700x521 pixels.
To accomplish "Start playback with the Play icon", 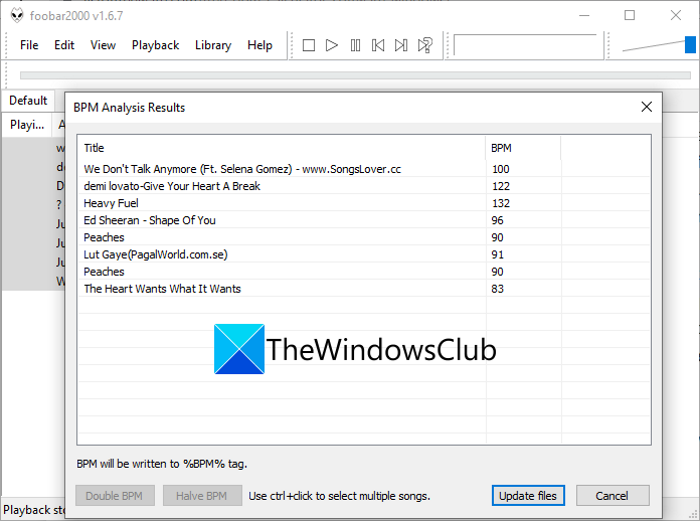I will [x=332, y=45].
